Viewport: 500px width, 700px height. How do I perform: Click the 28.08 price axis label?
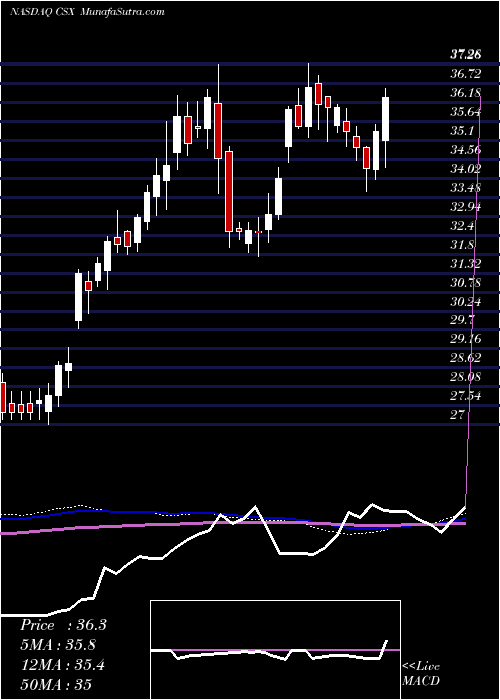point(465,378)
